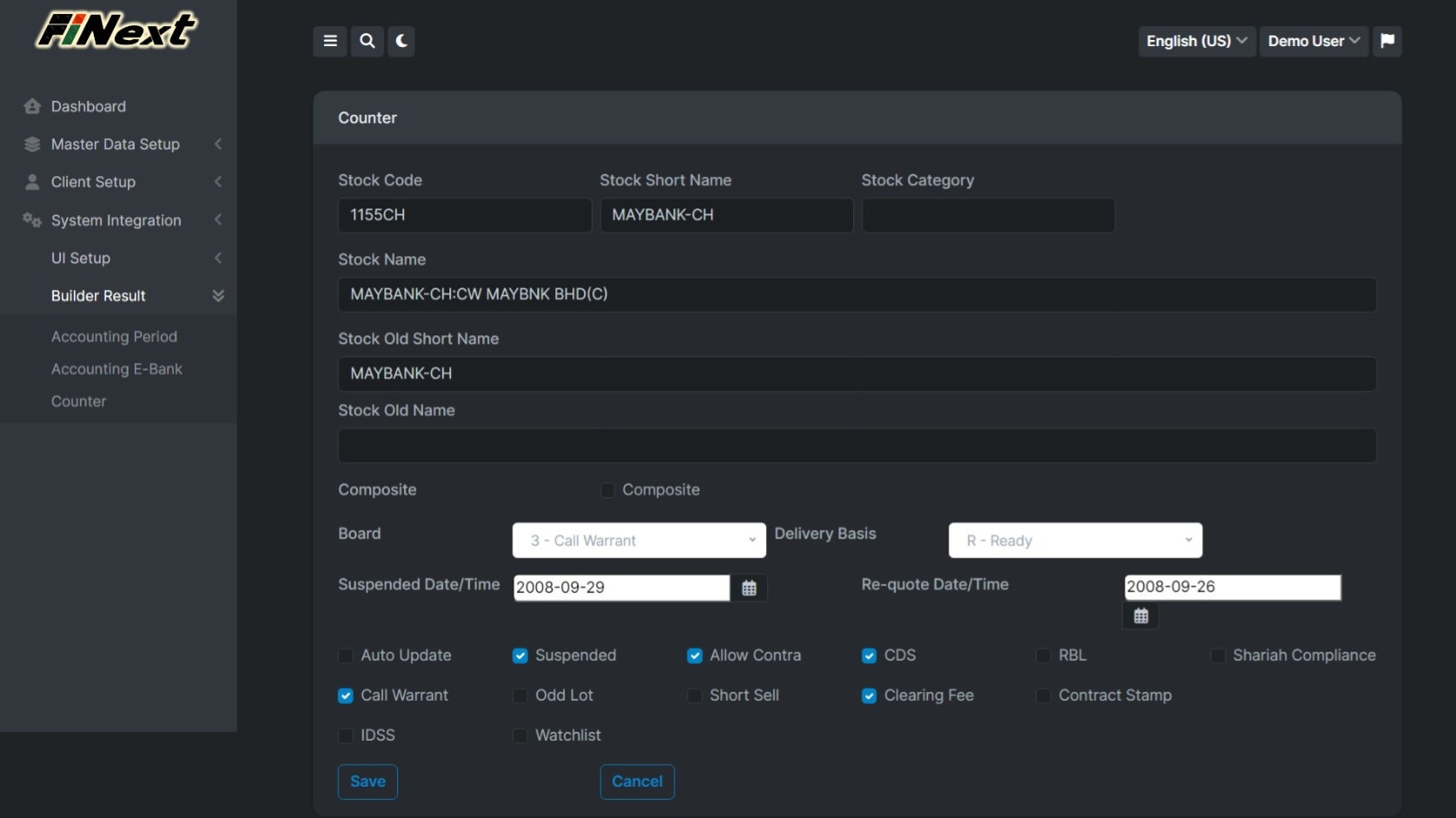Click the Stock Category input field

988,215
